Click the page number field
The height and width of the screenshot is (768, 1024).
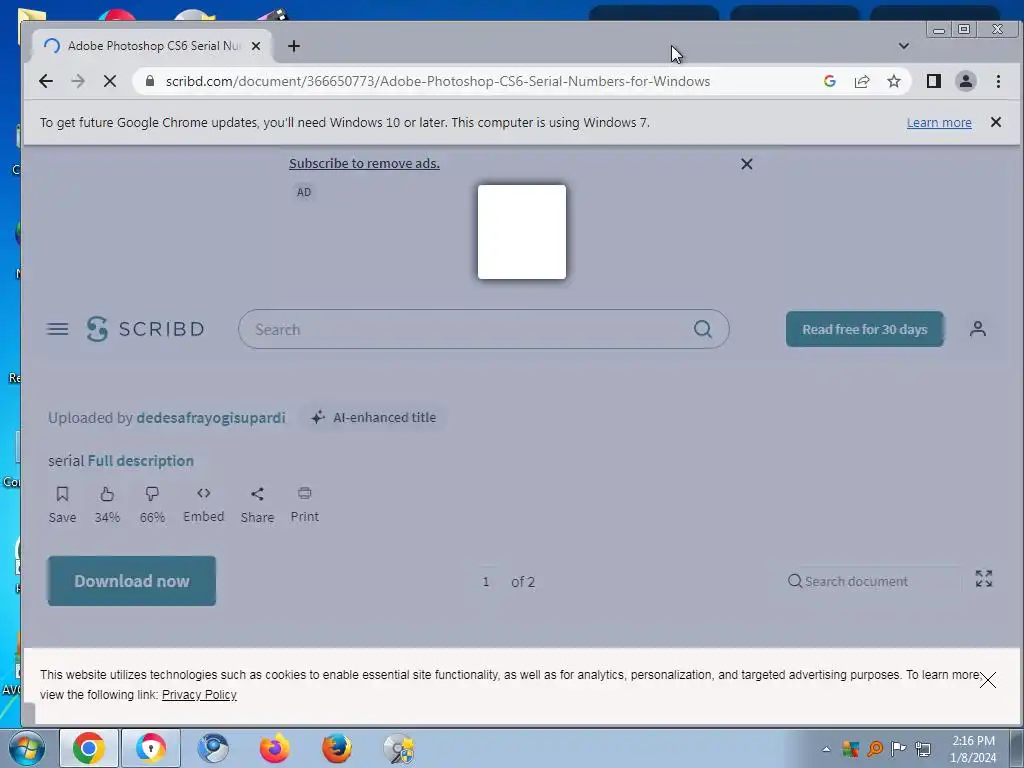point(486,582)
